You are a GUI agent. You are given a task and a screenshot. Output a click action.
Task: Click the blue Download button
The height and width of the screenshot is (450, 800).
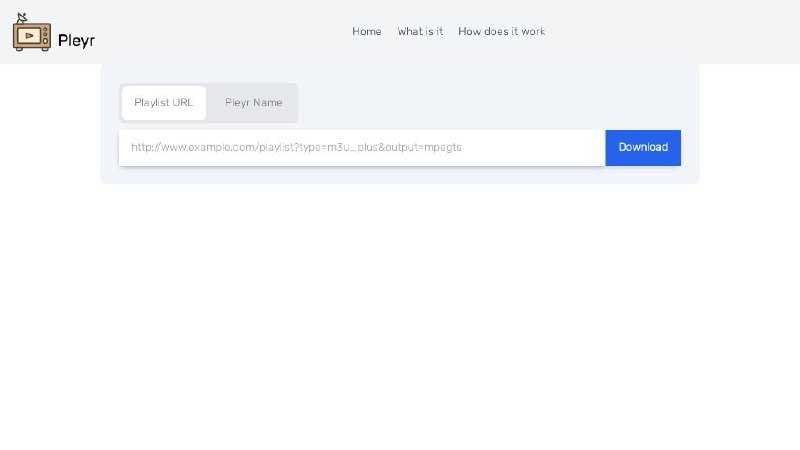pos(643,148)
